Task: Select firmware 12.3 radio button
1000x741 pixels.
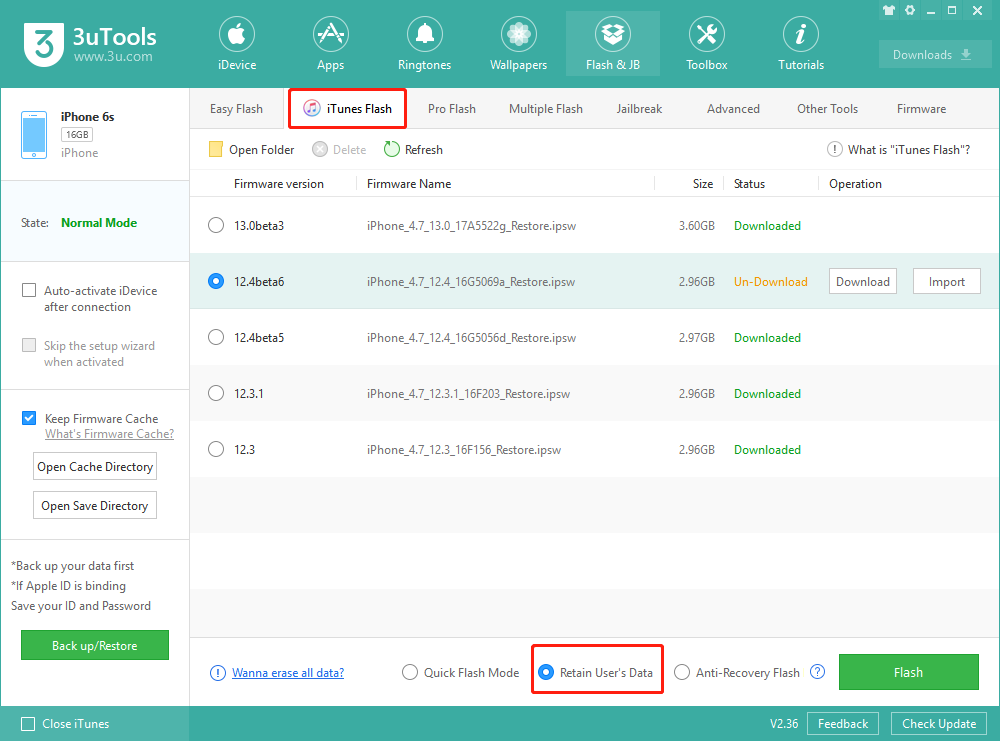Action: click(216, 450)
